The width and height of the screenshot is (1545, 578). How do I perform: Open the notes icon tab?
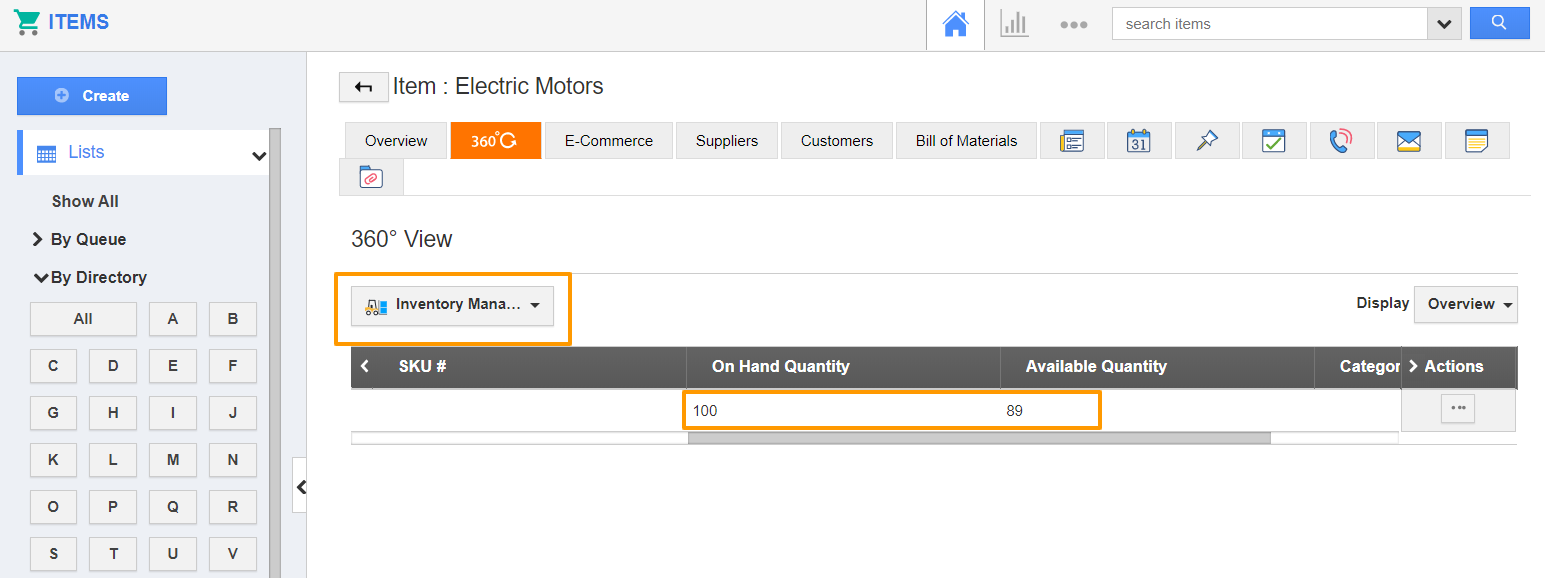coord(1477,140)
